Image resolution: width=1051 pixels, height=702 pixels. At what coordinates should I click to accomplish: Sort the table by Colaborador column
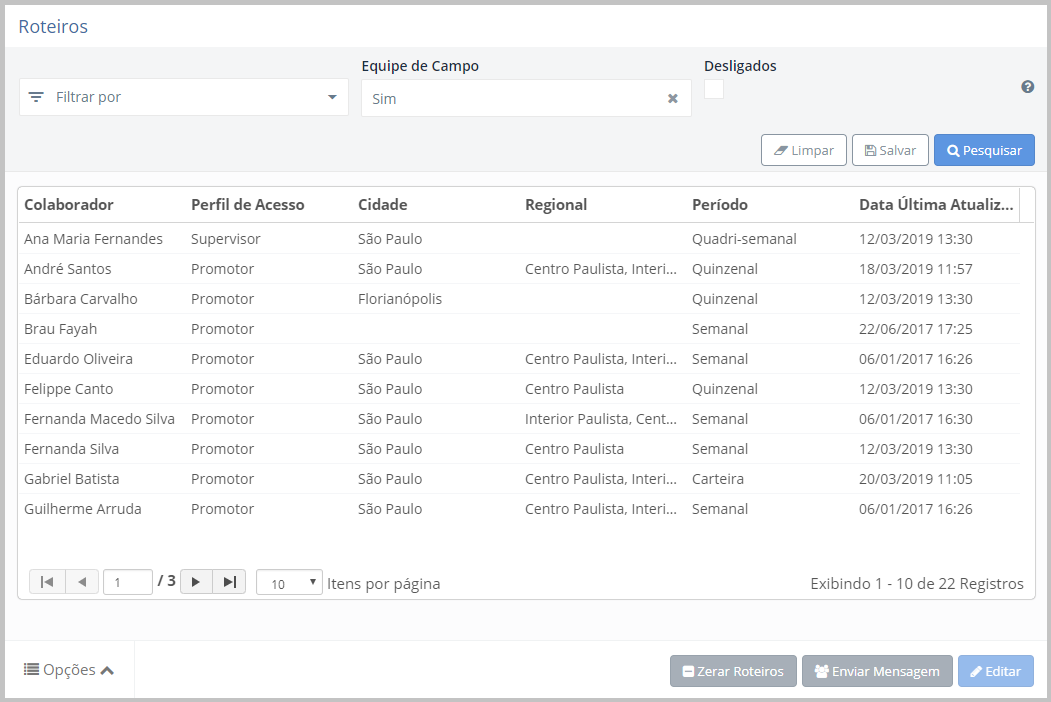[x=69, y=205]
